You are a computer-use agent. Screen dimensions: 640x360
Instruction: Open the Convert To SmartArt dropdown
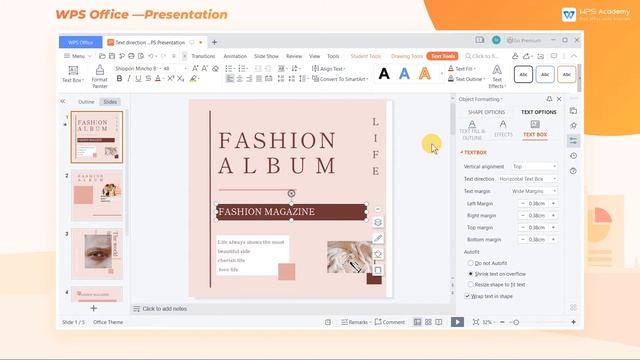click(x=340, y=79)
